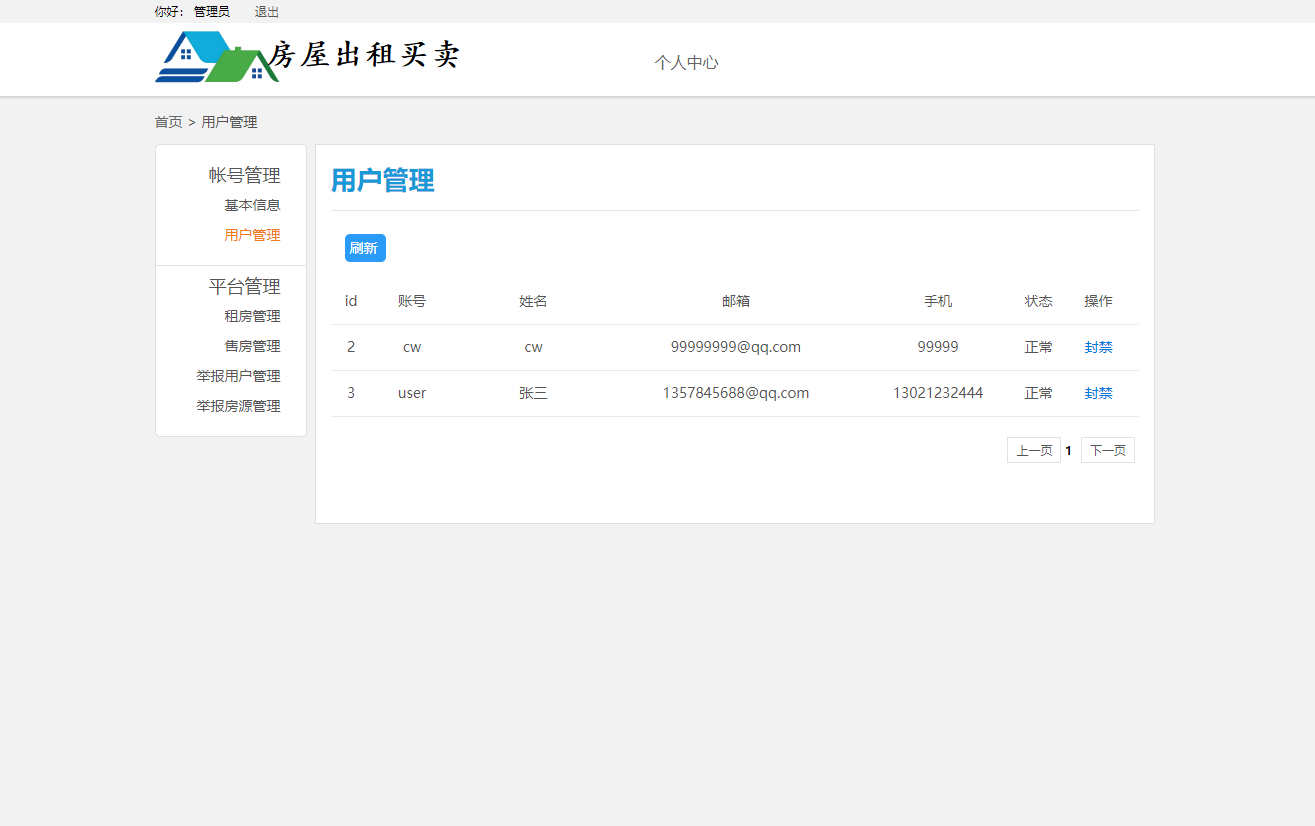Click the 帐号管理 section header
The width and height of the screenshot is (1315, 826).
[x=244, y=175]
